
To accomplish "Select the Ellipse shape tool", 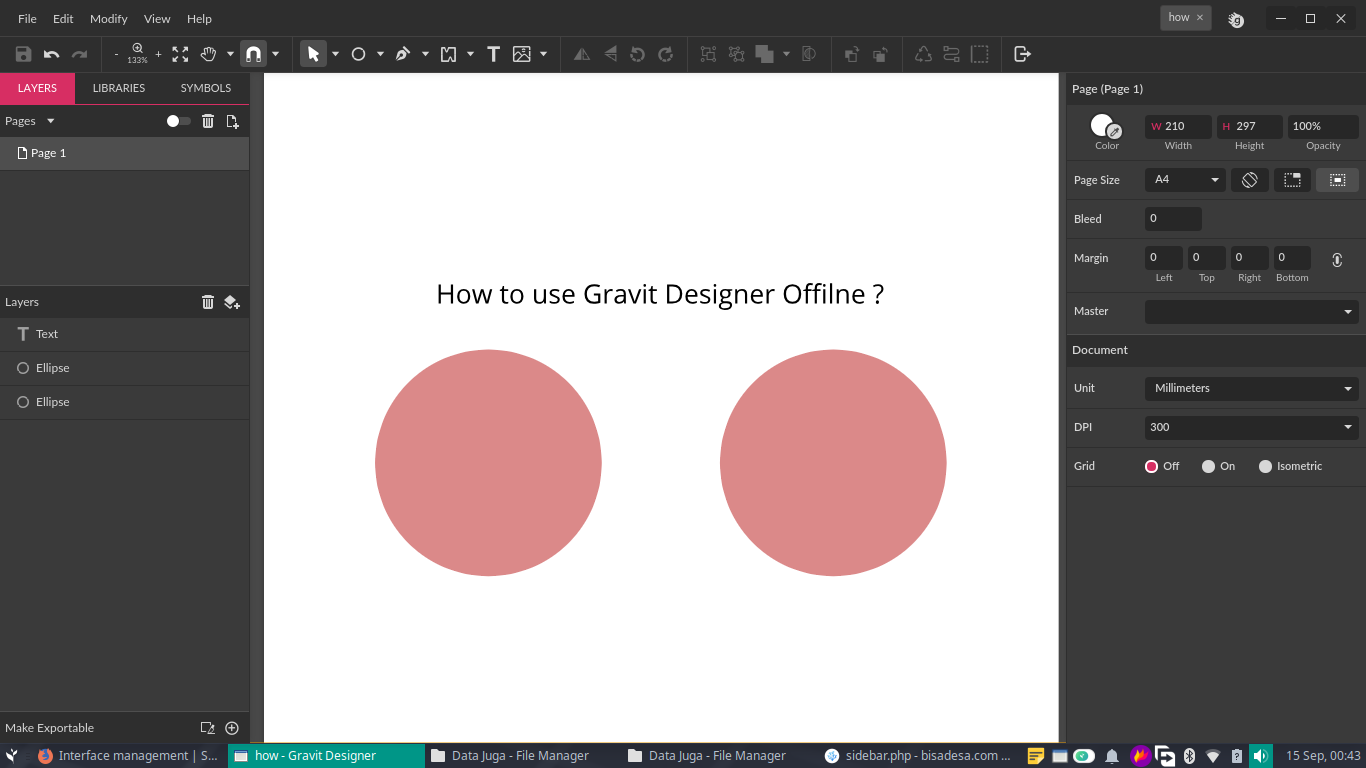I will [358, 54].
